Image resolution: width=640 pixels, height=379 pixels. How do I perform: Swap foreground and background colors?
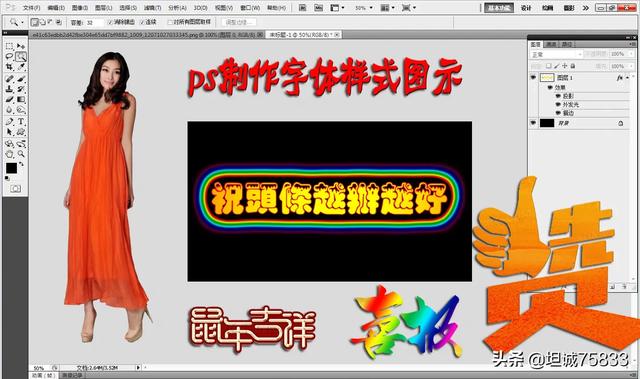21,164
